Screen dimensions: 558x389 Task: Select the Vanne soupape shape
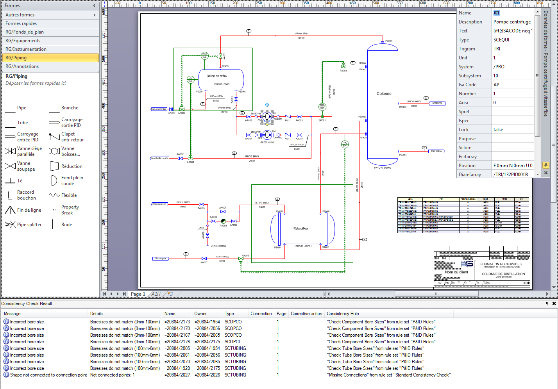[x=20, y=166]
